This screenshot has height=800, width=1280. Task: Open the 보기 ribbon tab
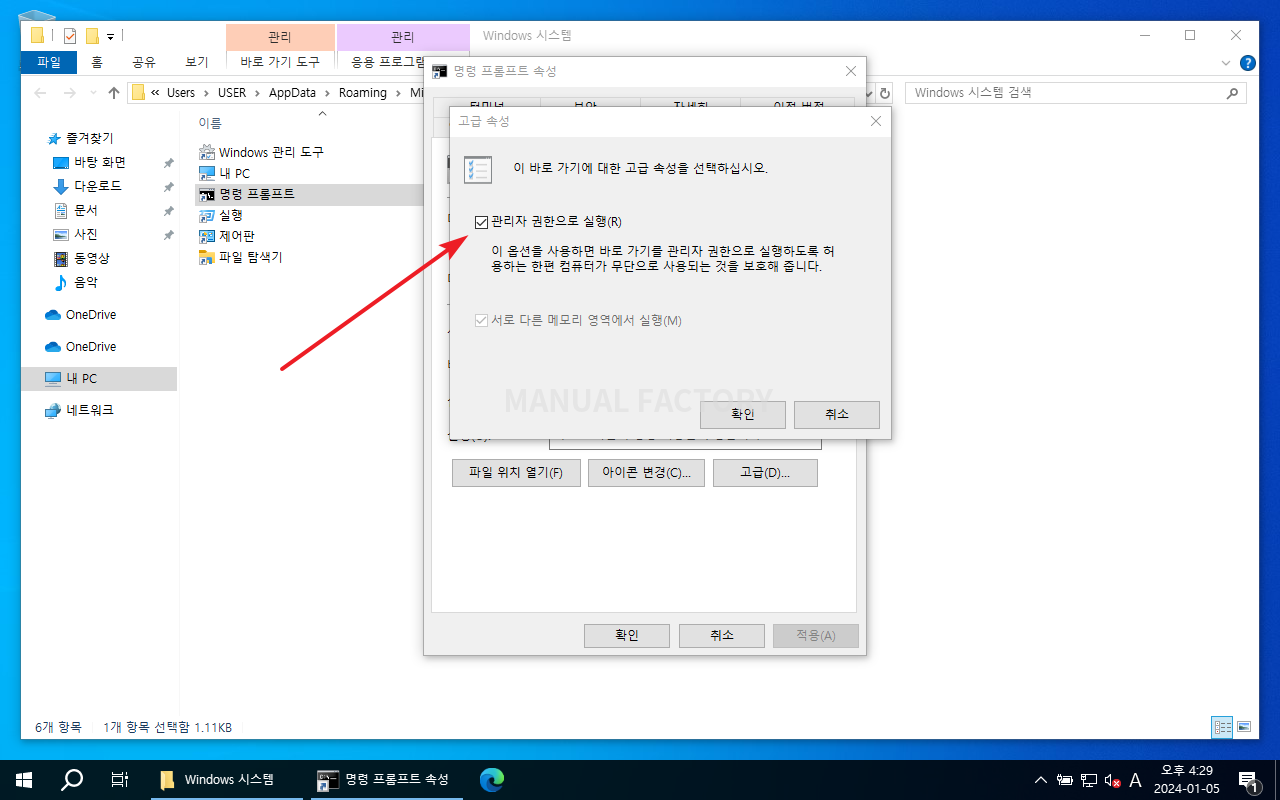click(x=197, y=62)
